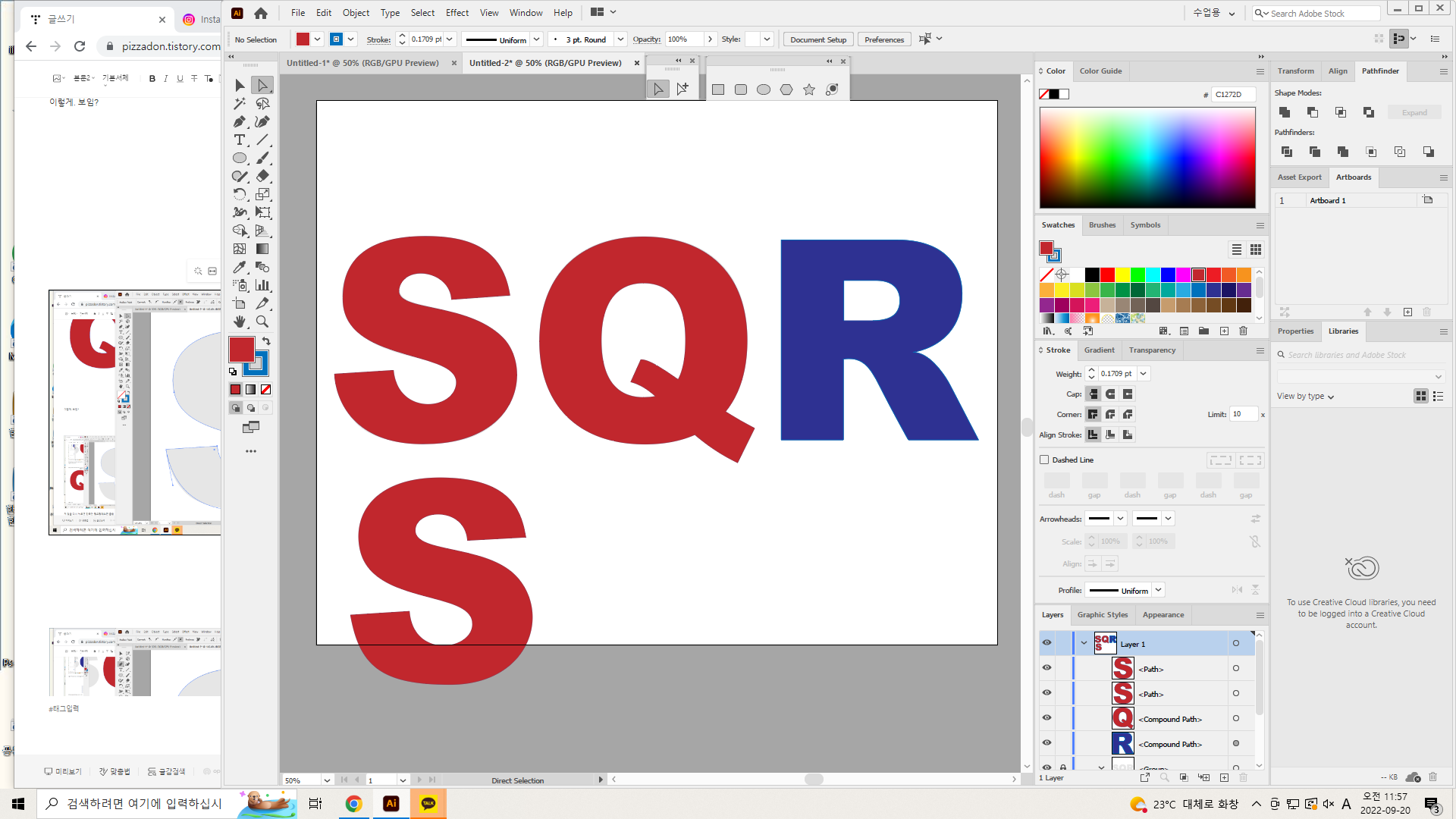Switch to the Appearance tab
The height and width of the screenshot is (819, 1456).
click(1163, 615)
